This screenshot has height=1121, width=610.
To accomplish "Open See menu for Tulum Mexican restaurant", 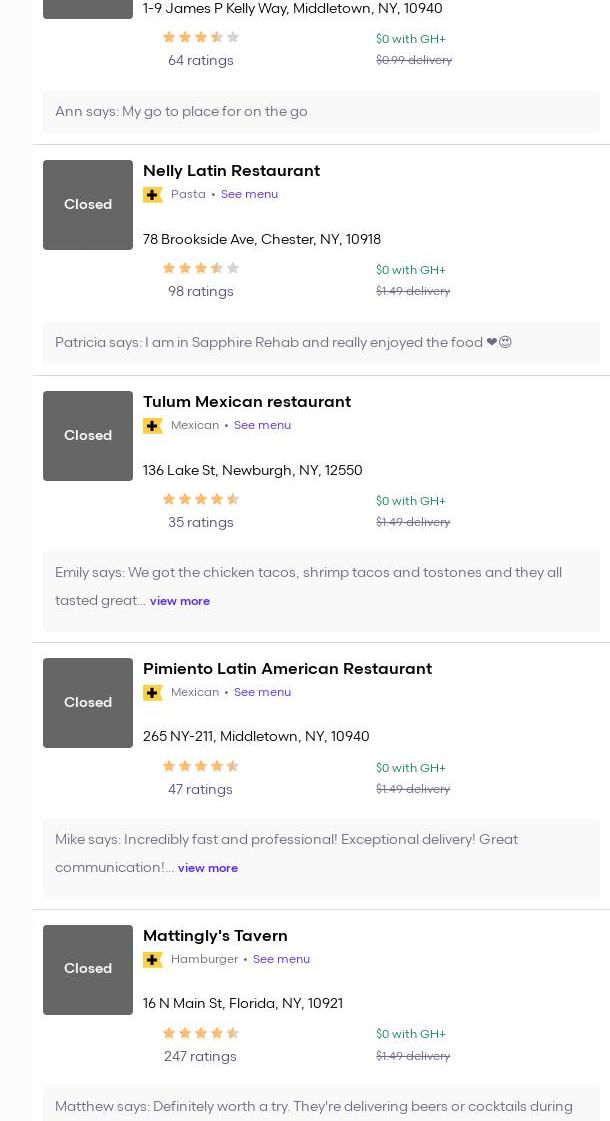I will [262, 425].
